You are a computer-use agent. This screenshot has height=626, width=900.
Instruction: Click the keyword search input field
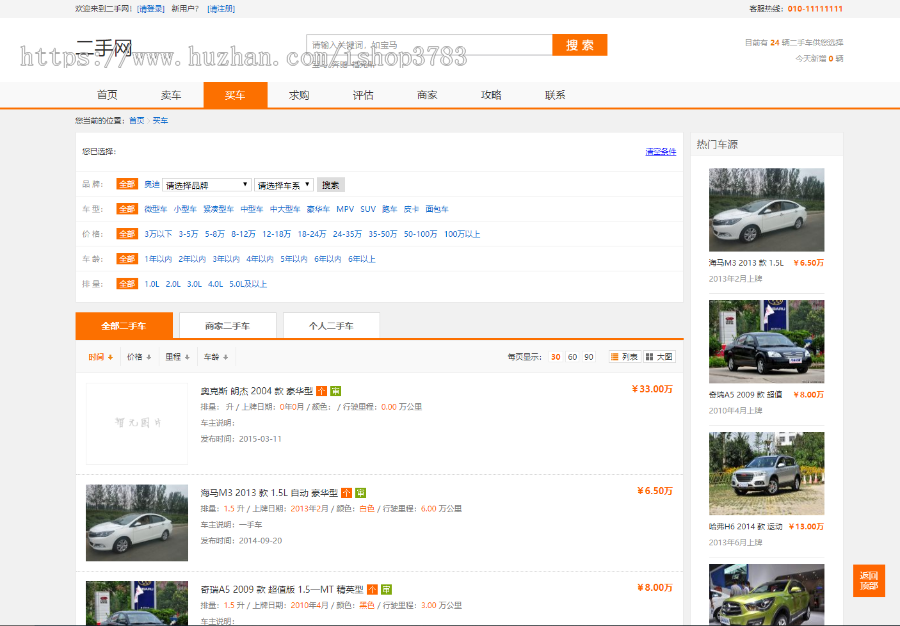(428, 45)
